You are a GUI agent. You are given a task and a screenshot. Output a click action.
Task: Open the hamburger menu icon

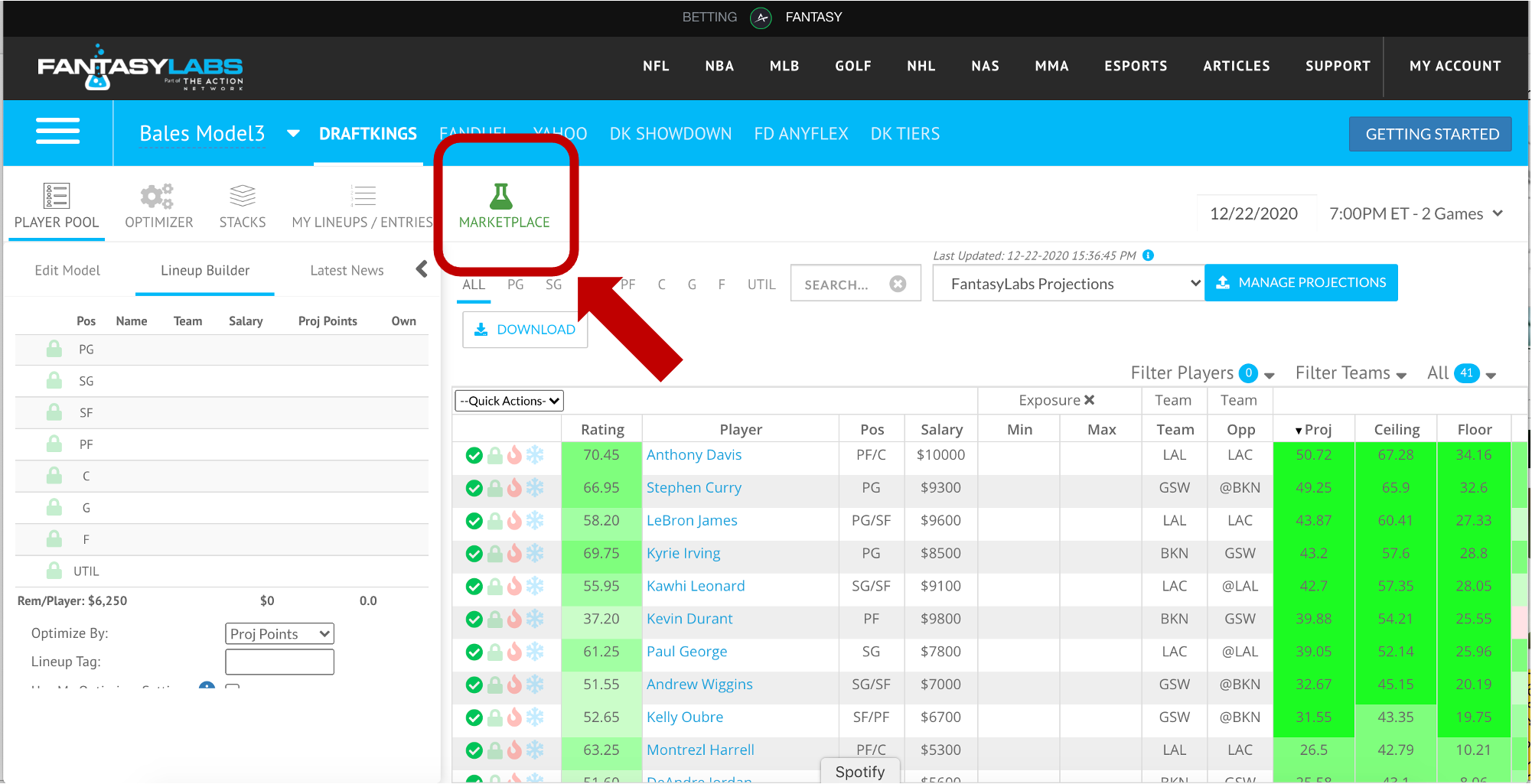pos(57,131)
